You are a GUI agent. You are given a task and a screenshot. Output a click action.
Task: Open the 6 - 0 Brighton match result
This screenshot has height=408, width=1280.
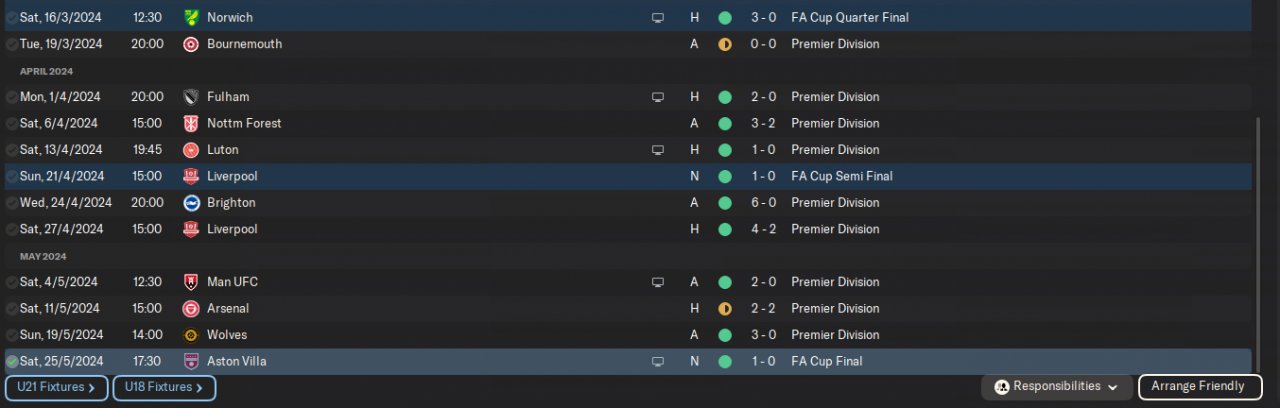[x=763, y=203]
